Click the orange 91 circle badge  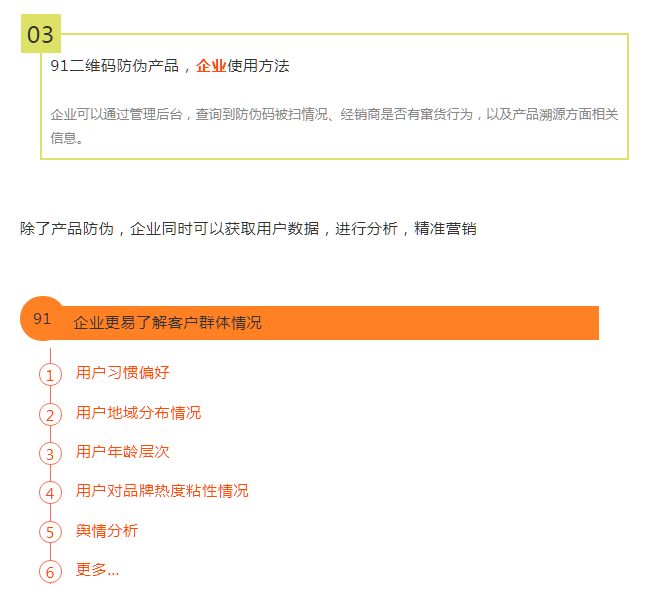point(42,319)
